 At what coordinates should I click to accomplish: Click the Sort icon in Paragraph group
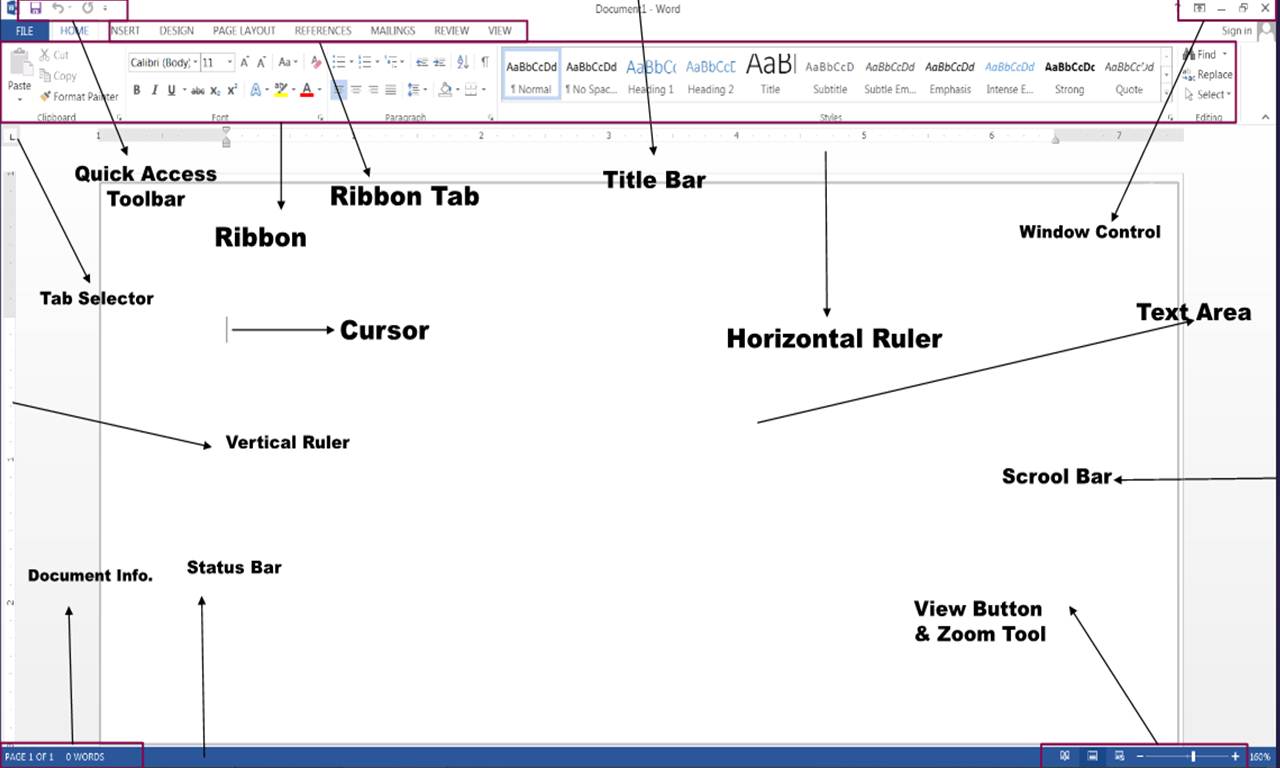[461, 62]
